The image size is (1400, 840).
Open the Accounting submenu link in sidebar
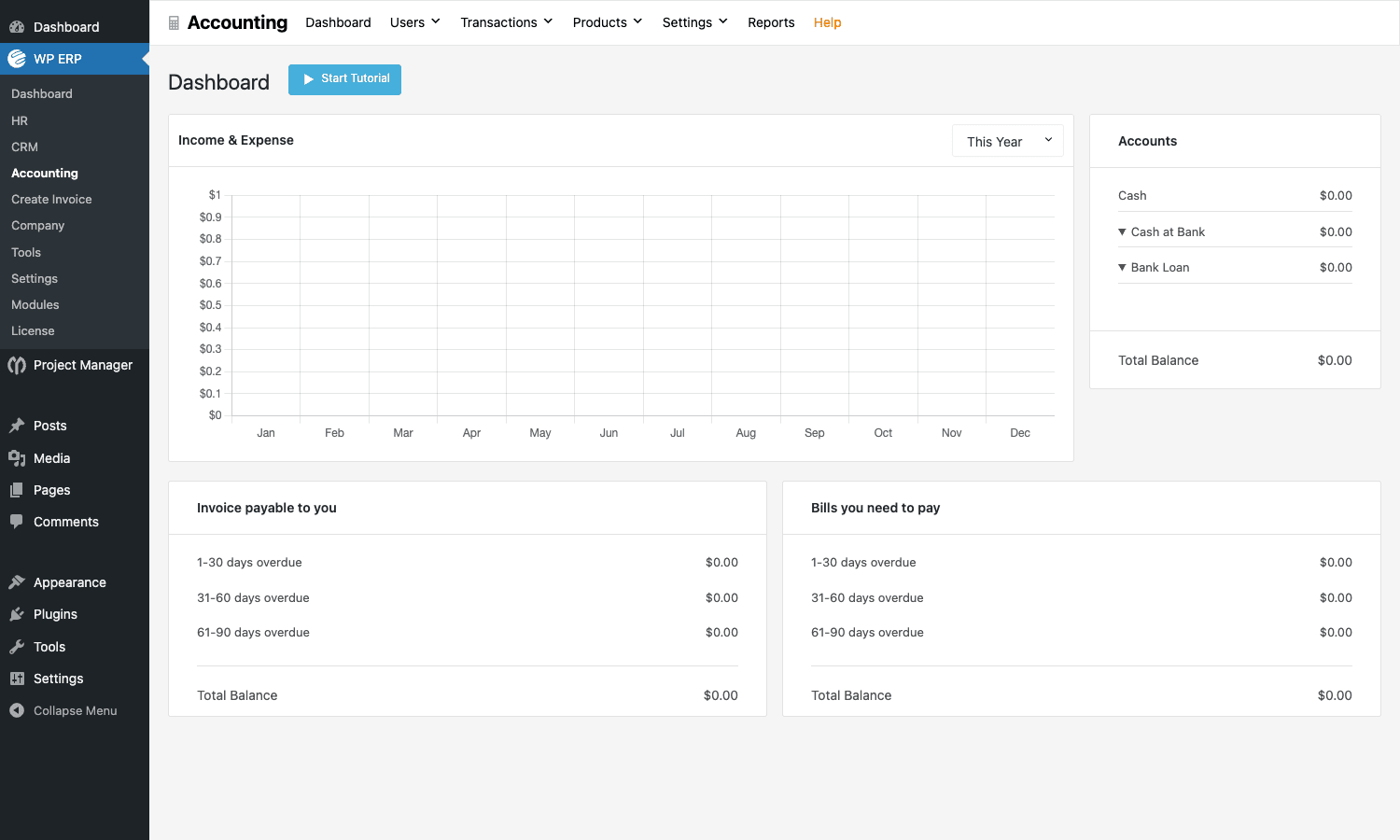[45, 173]
